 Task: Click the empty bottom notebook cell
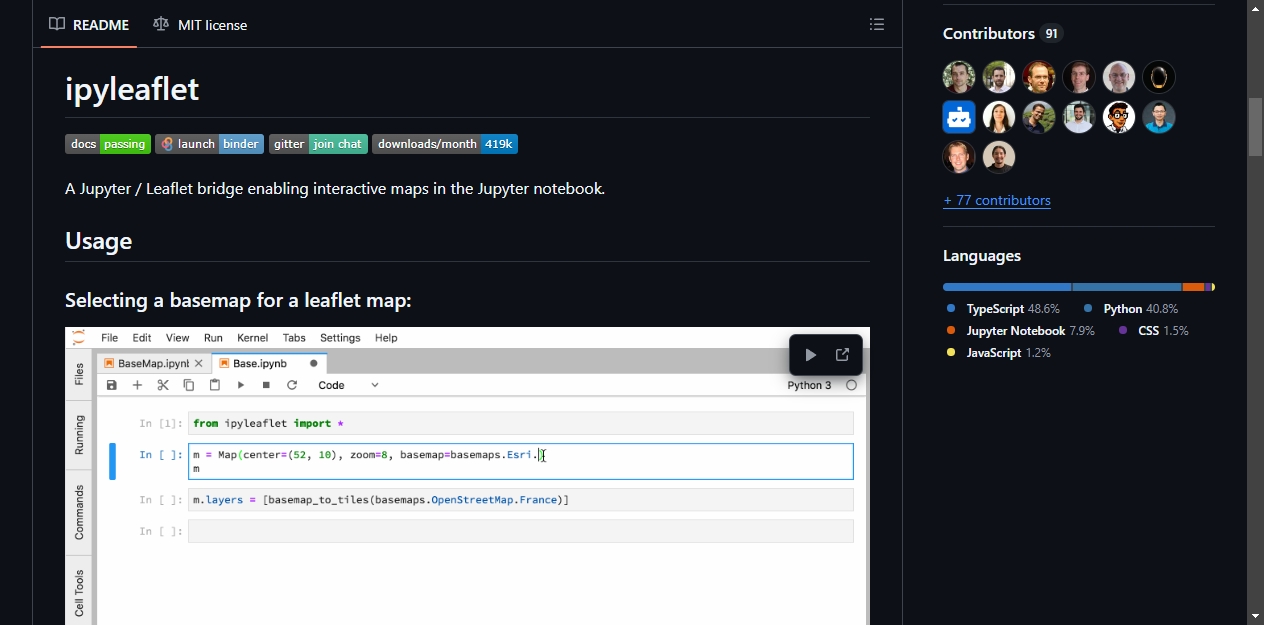pyautogui.click(x=520, y=531)
